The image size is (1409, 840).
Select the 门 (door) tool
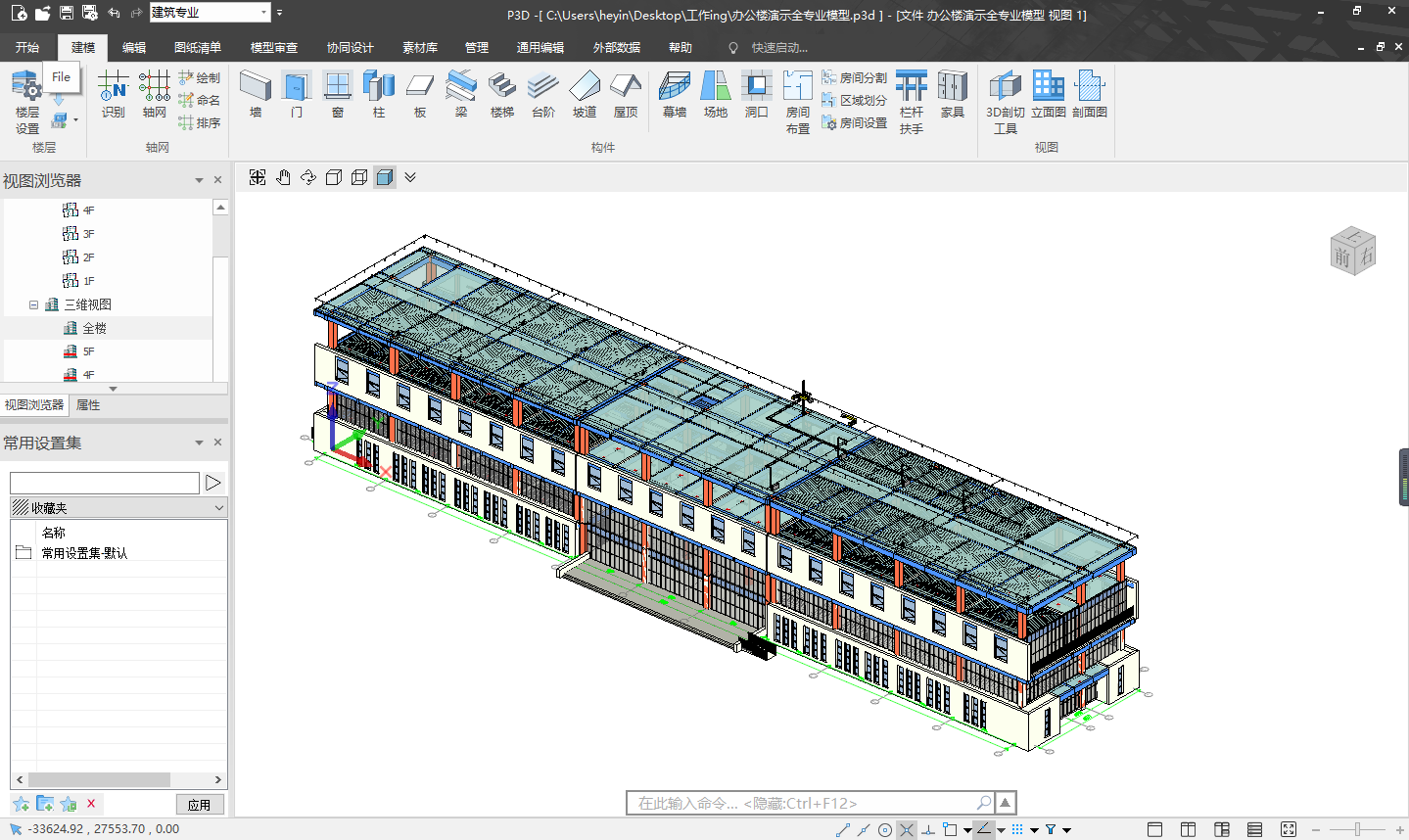297,95
